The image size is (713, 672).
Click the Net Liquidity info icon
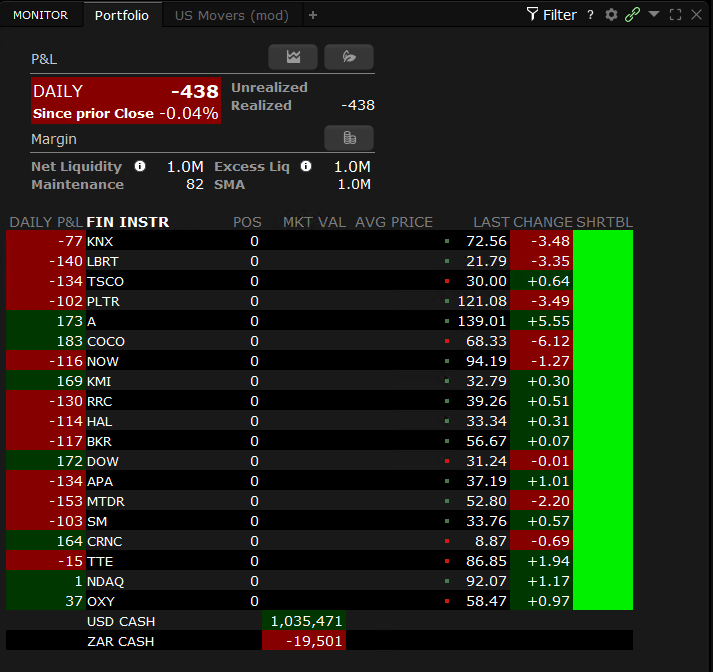coord(140,166)
